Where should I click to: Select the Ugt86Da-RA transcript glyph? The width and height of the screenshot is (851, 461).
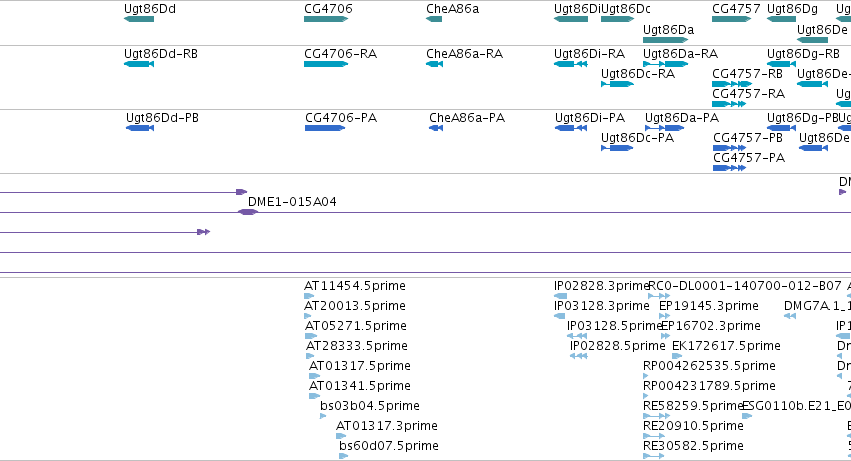665,64
